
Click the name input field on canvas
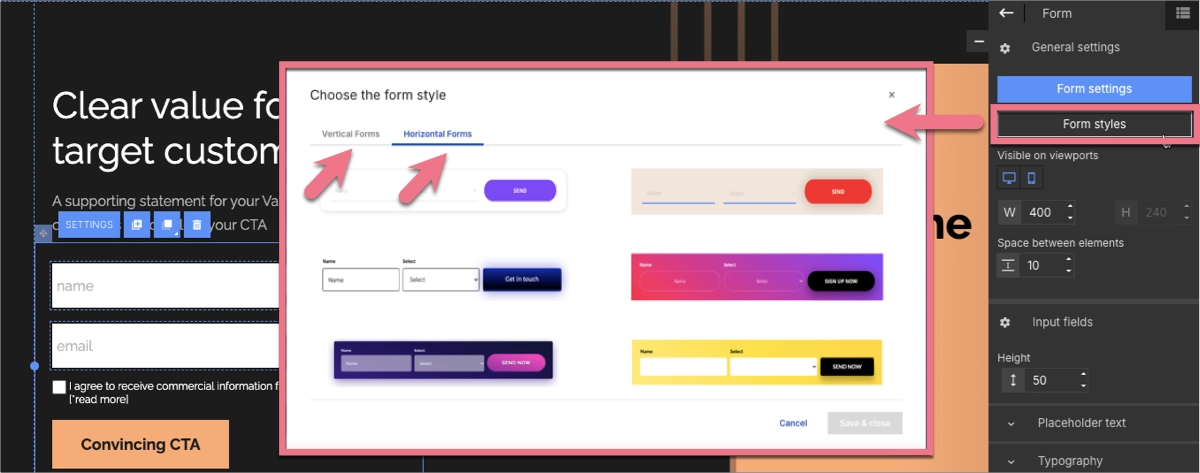click(x=165, y=286)
